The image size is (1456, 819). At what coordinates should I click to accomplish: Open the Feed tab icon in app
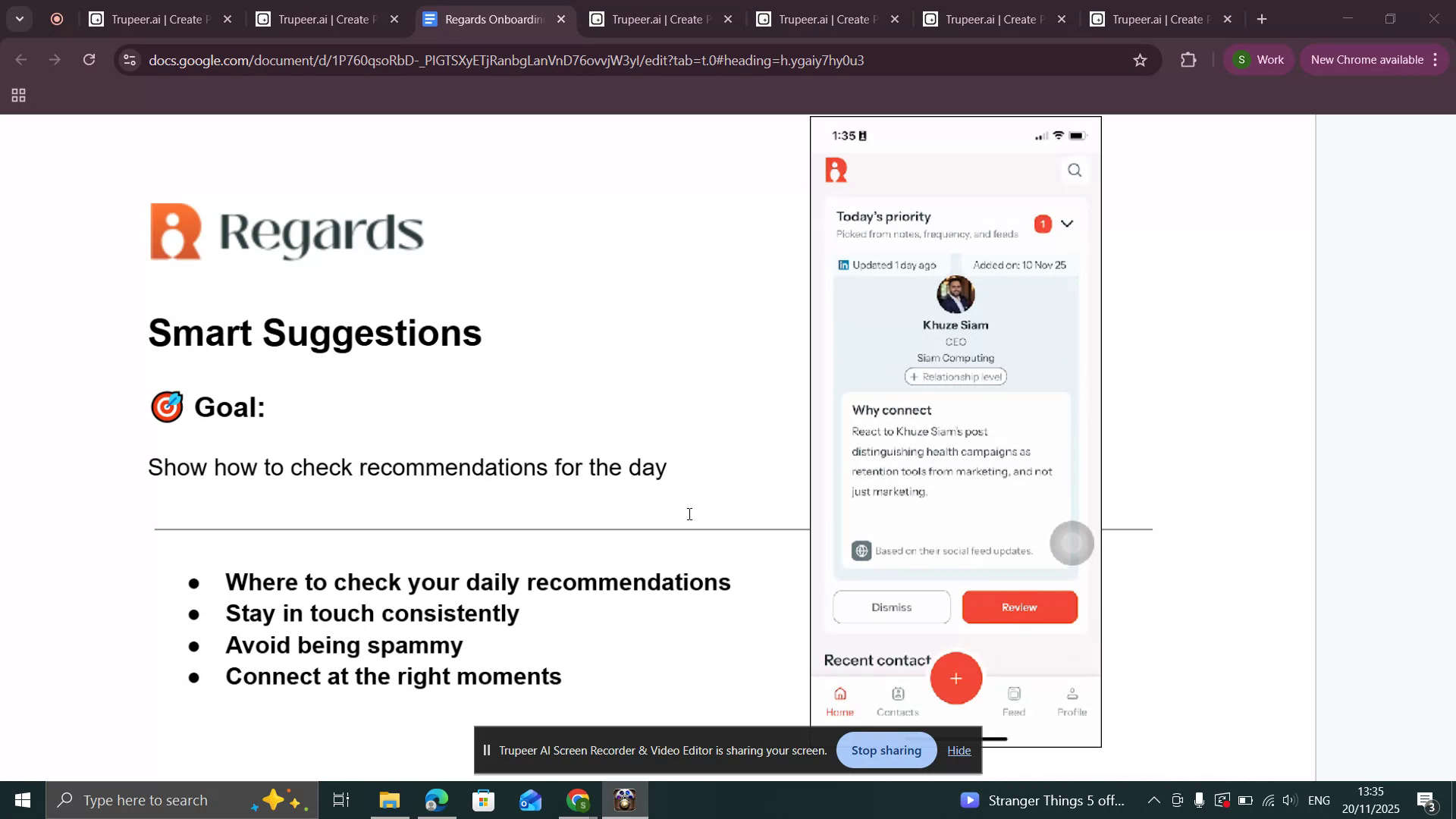1014,695
